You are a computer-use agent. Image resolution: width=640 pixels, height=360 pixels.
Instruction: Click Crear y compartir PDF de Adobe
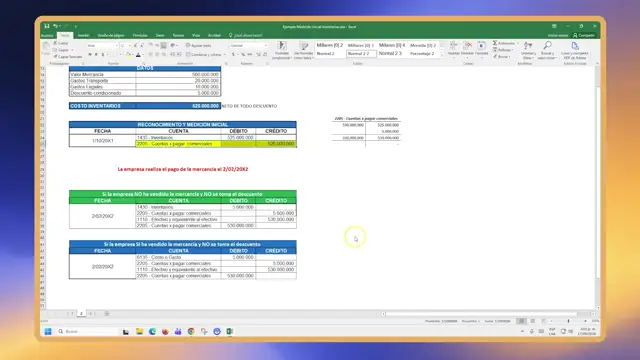pyautogui.click(x=575, y=50)
